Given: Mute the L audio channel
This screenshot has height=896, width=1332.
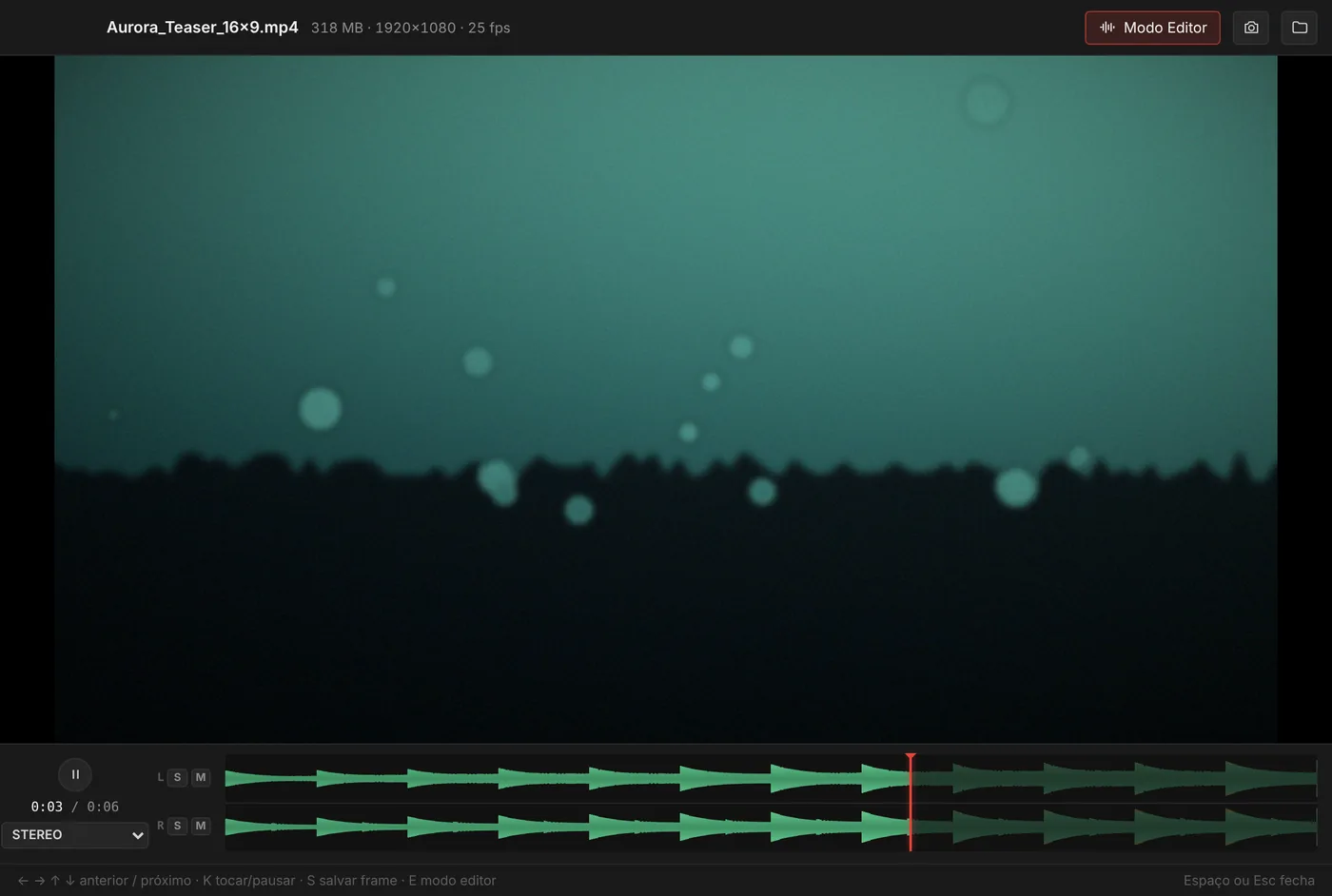Looking at the screenshot, I should pos(200,777).
